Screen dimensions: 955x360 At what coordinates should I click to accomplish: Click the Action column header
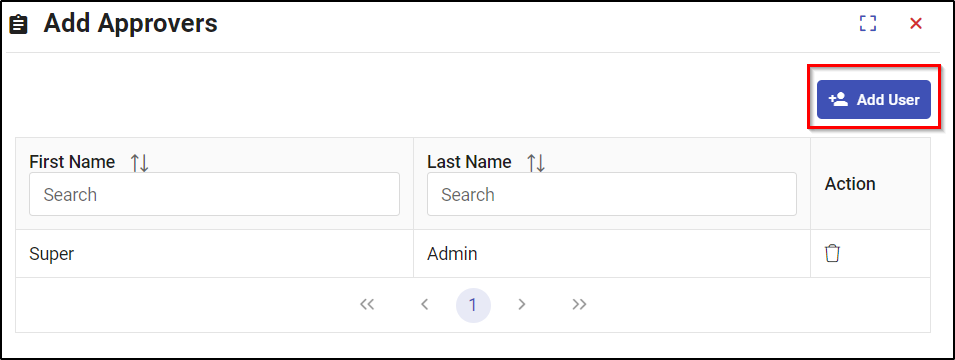point(850,184)
